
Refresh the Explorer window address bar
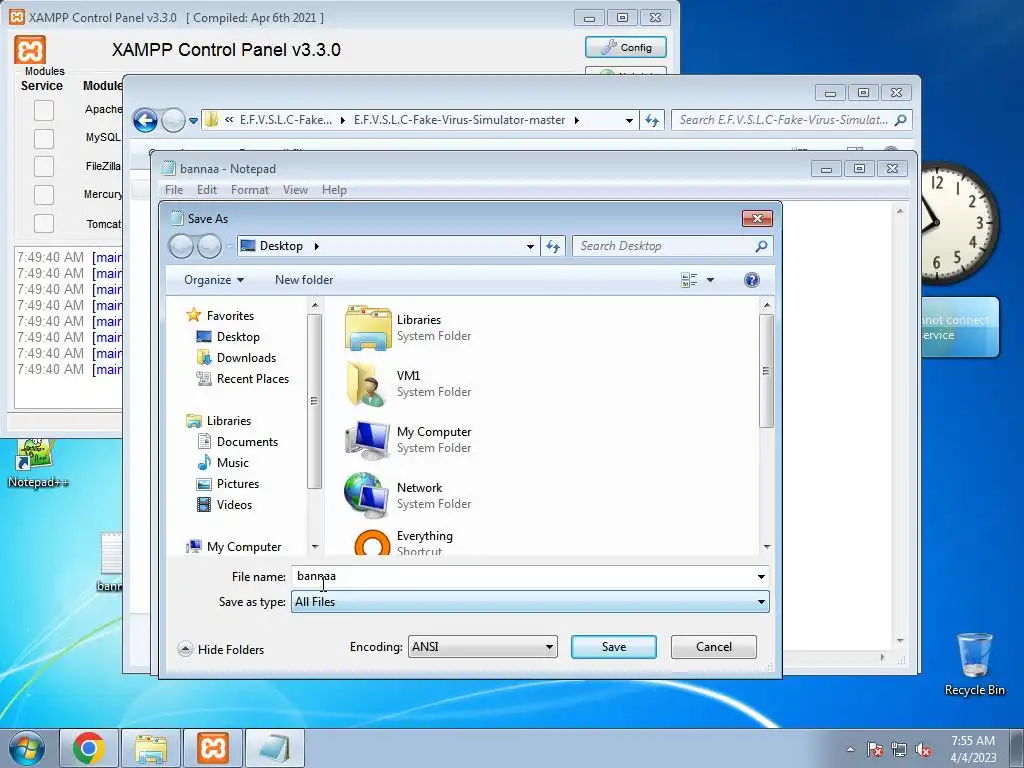click(x=652, y=120)
